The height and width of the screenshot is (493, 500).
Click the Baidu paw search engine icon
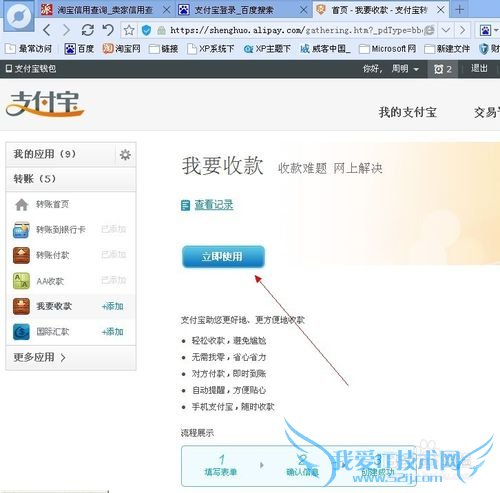(x=485, y=31)
